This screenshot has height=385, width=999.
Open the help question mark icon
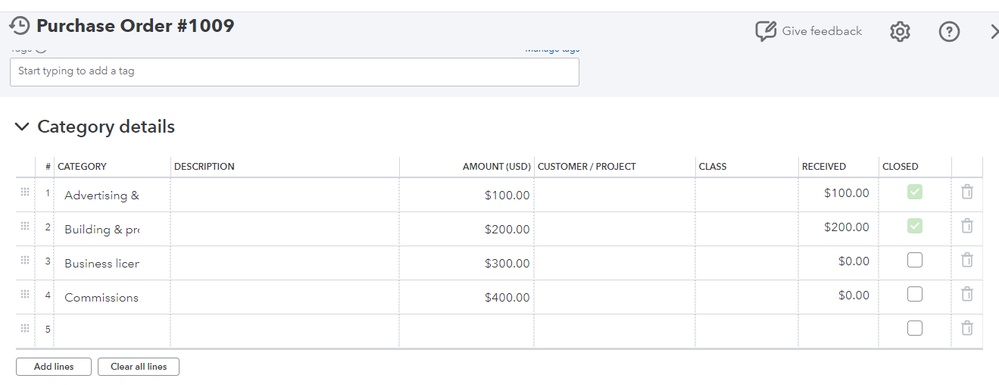(949, 31)
